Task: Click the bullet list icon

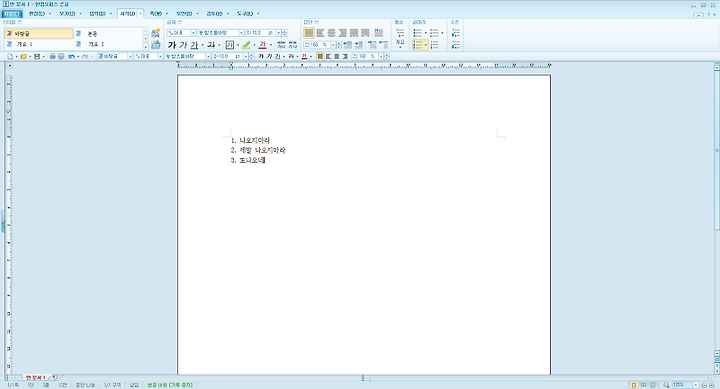Action: (417, 33)
